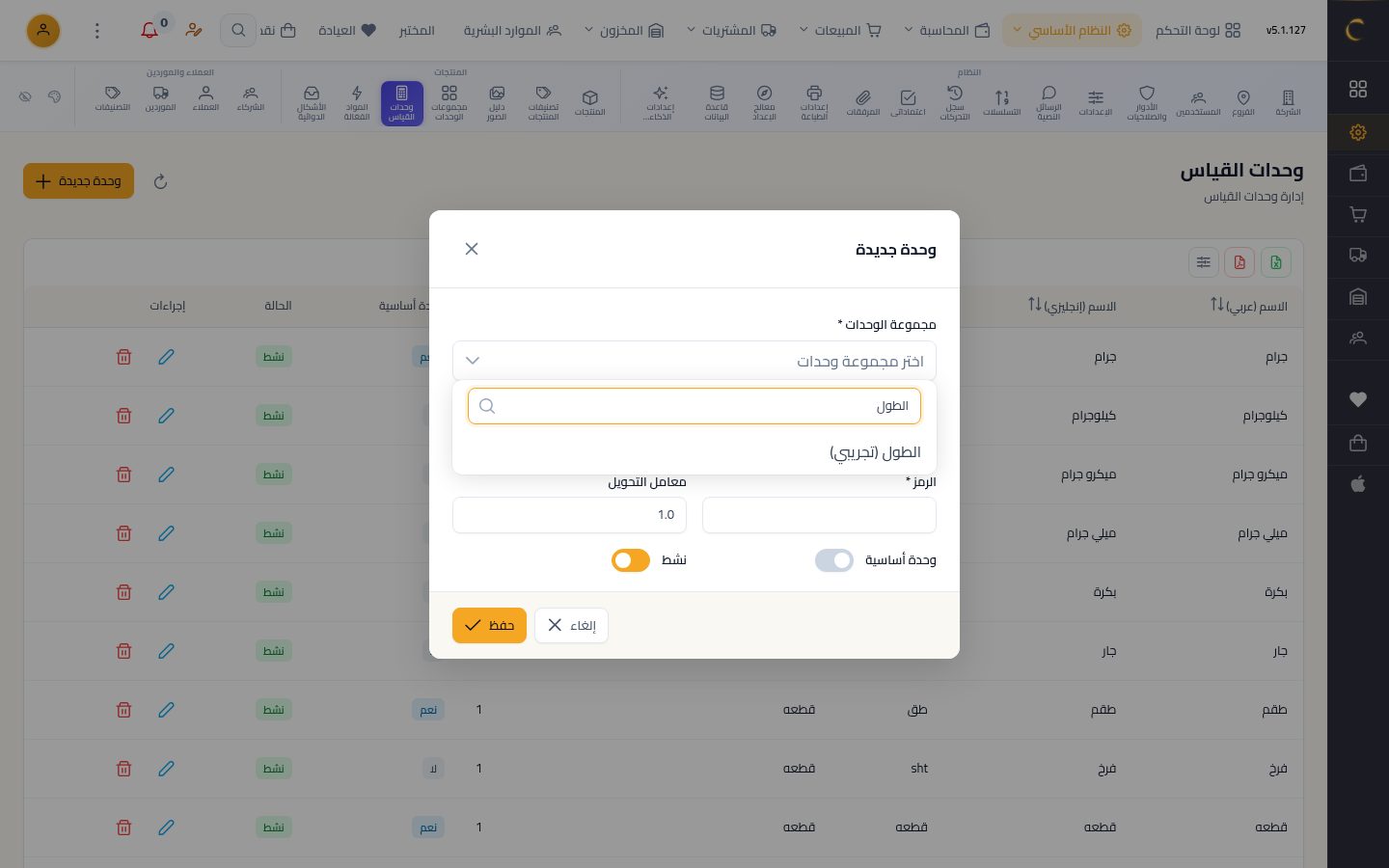Export table with the green Excel icon
1389x868 pixels.
tap(1276, 262)
